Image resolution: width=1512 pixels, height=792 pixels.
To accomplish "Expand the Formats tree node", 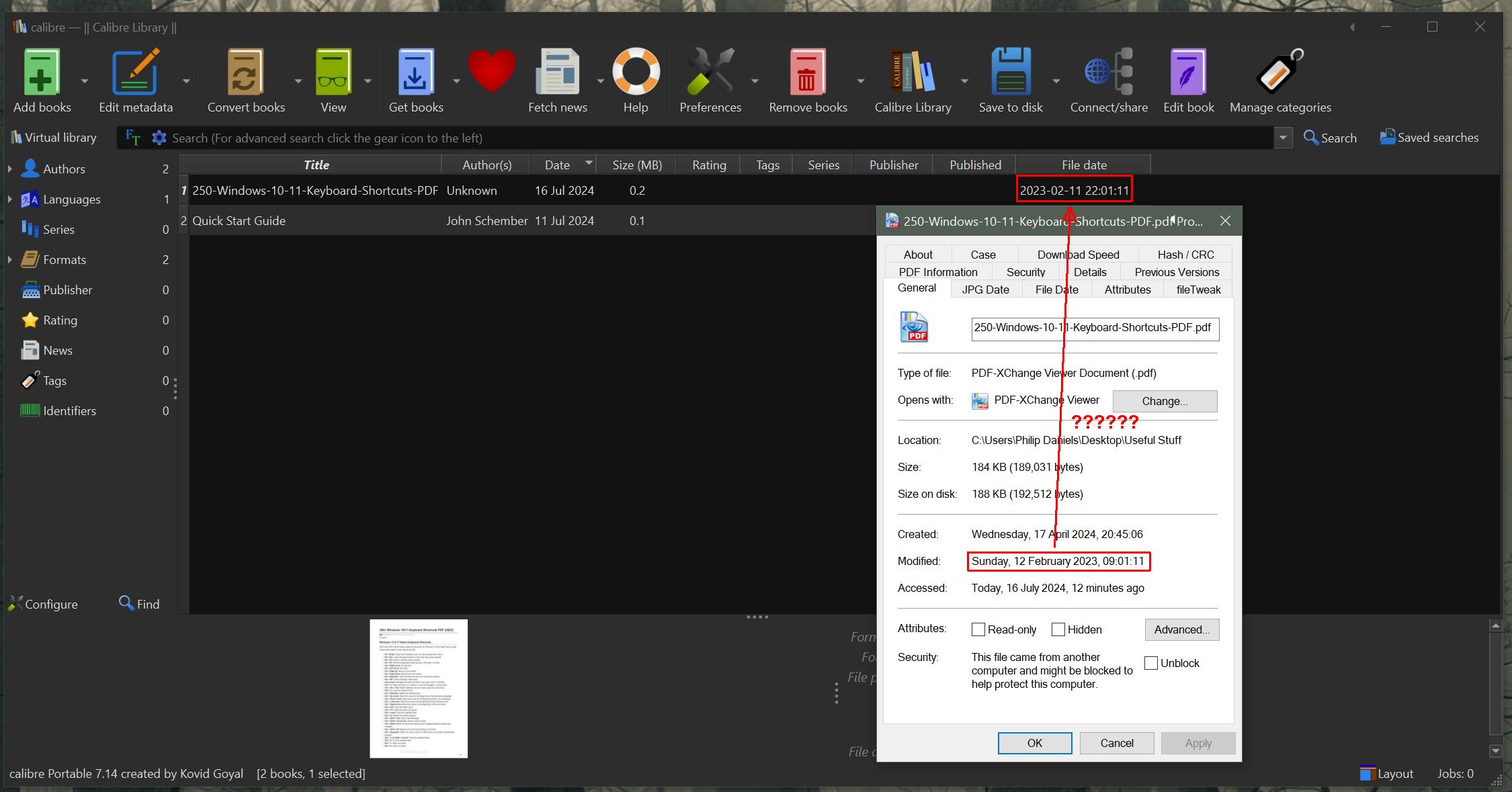I will click(9, 260).
